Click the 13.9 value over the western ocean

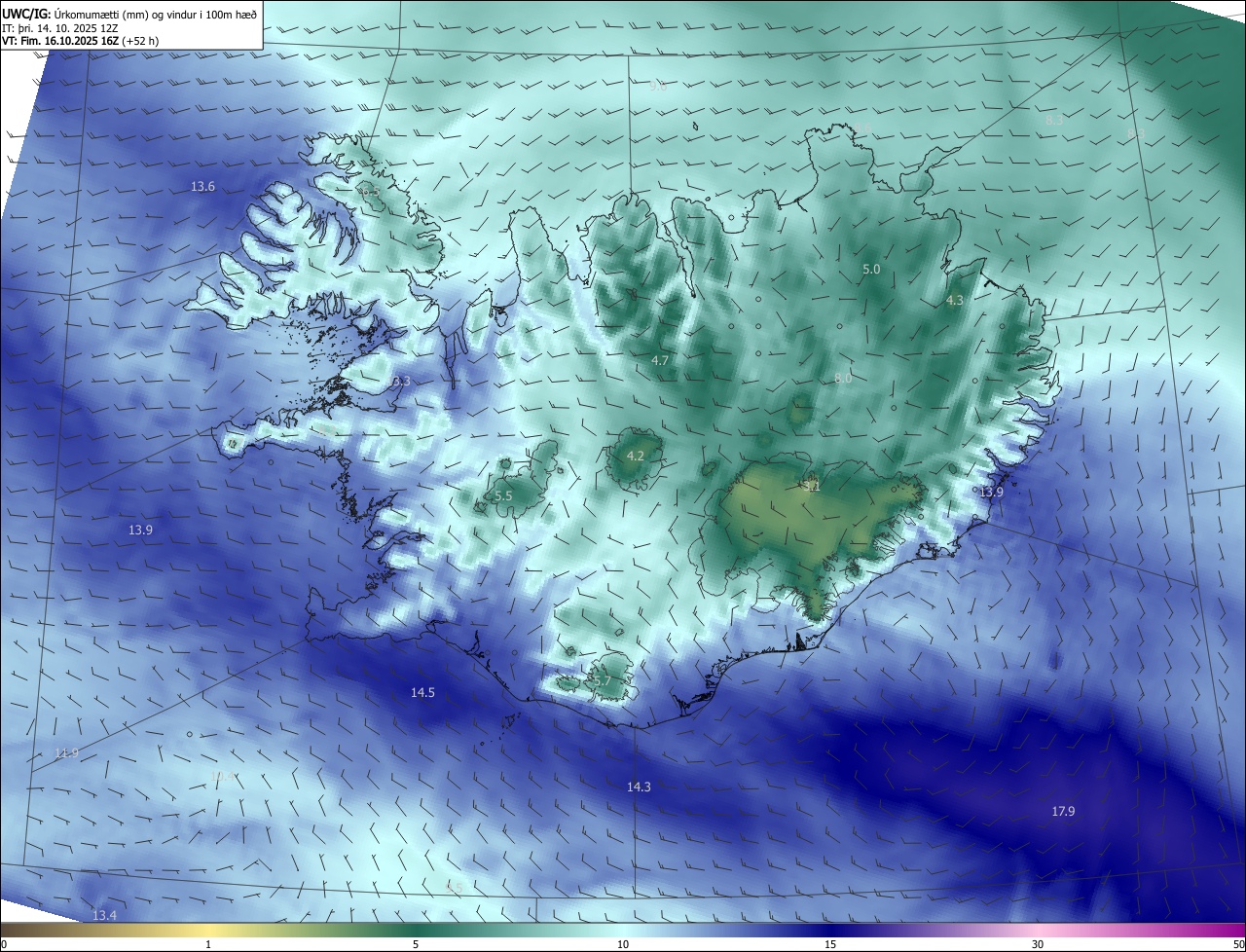(x=140, y=530)
